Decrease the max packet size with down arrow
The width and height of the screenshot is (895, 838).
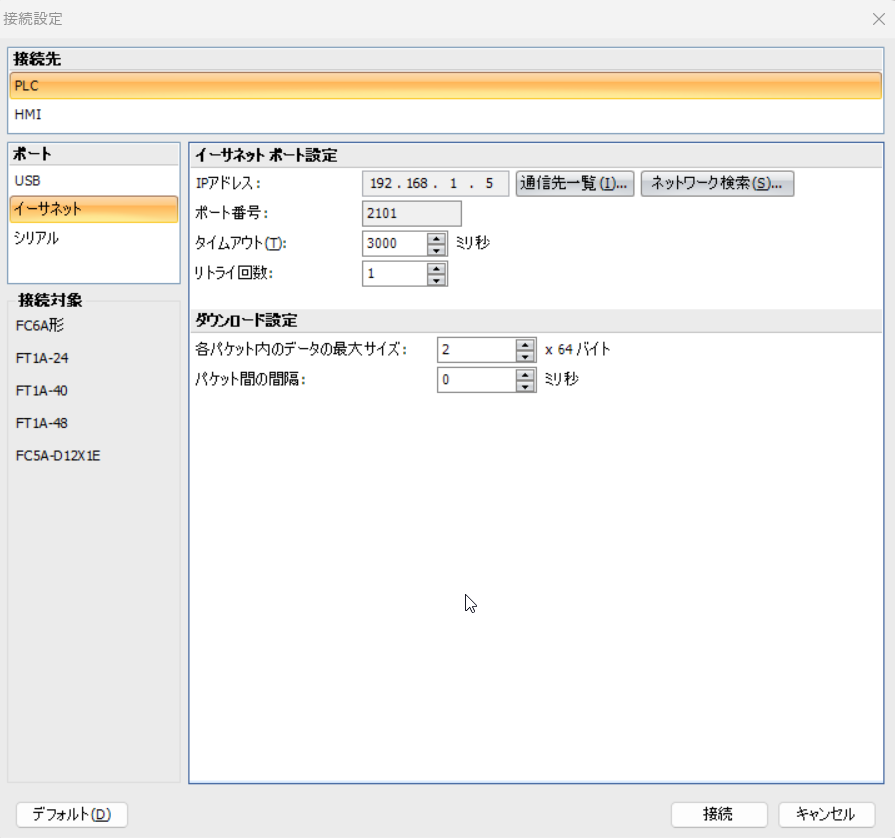tap(525, 356)
